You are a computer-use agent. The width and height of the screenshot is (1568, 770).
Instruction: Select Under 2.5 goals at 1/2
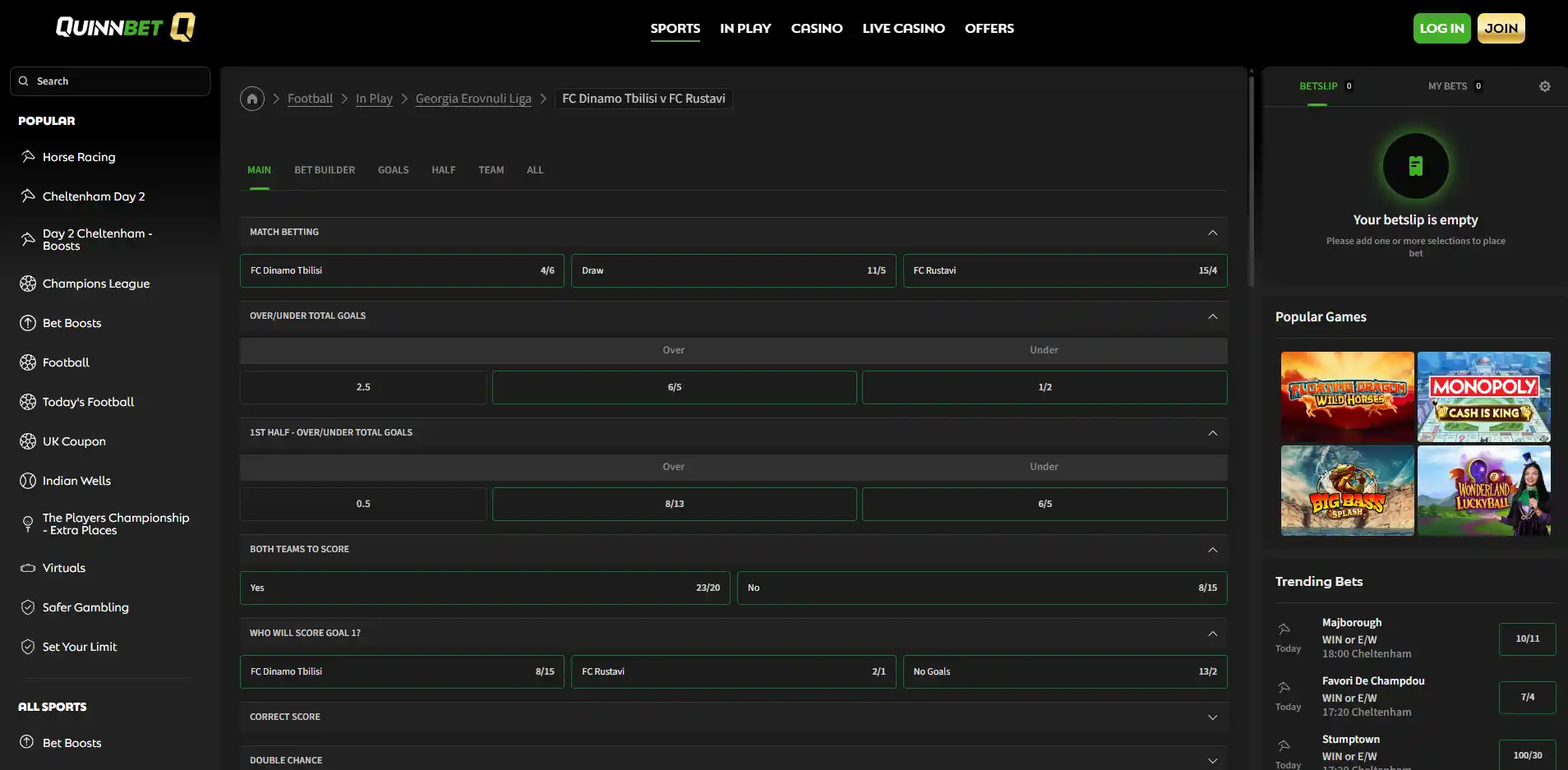[x=1045, y=387]
